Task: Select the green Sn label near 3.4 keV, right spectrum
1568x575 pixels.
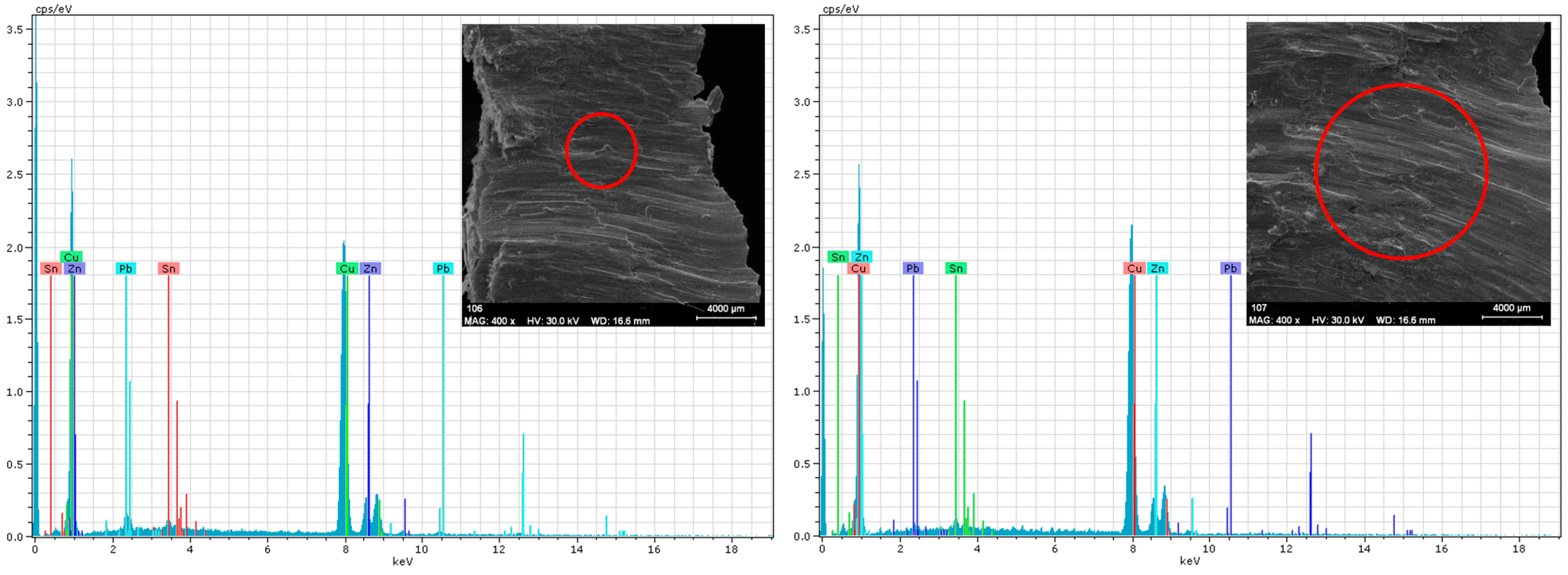Action: click(956, 268)
